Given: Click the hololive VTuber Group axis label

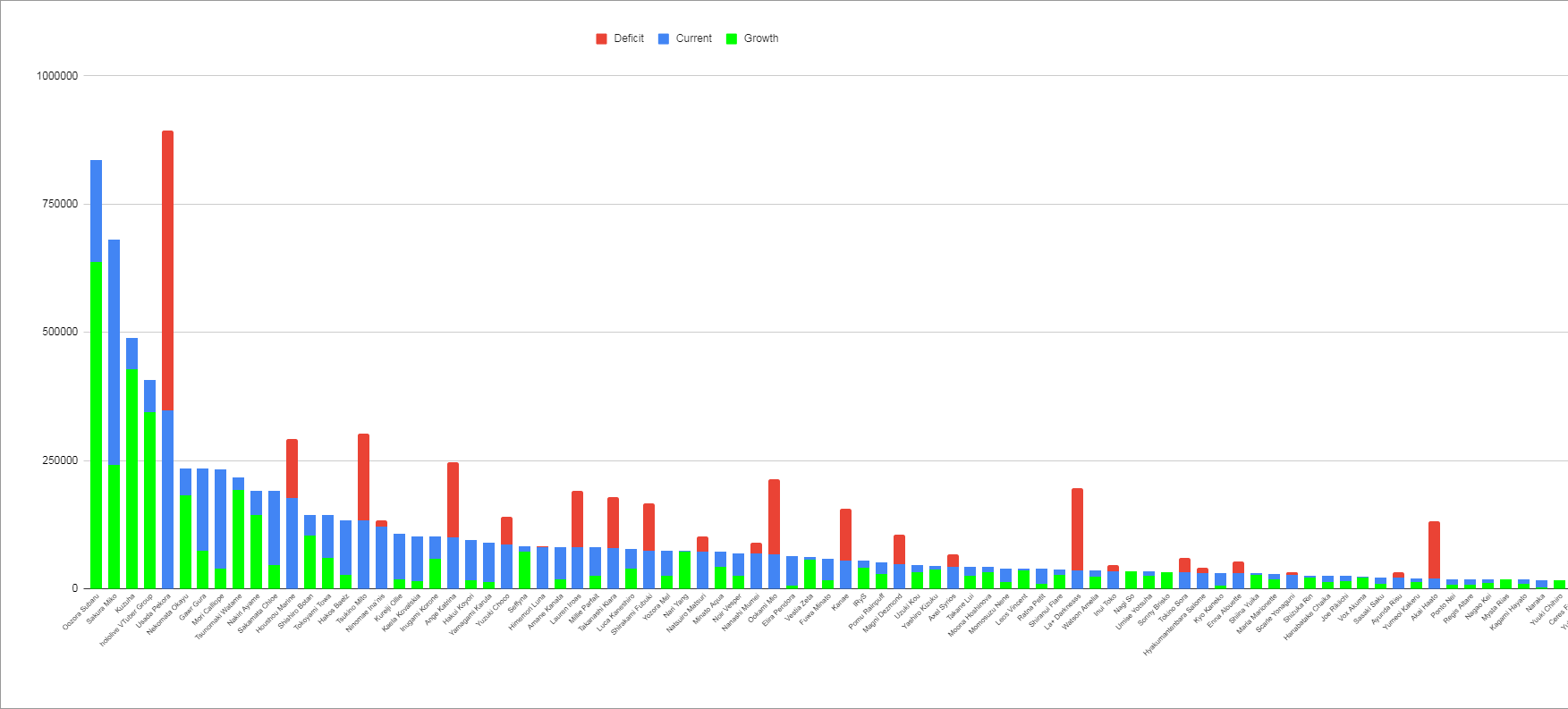Looking at the screenshot, I should point(126,620).
